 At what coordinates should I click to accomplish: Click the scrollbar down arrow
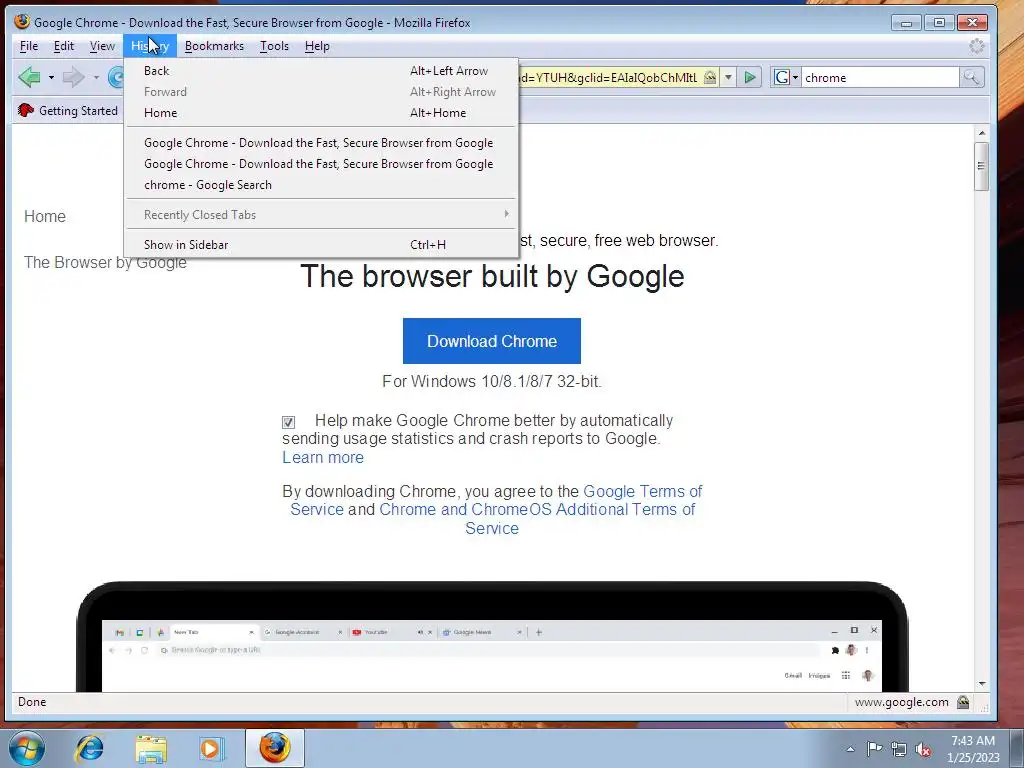982,683
